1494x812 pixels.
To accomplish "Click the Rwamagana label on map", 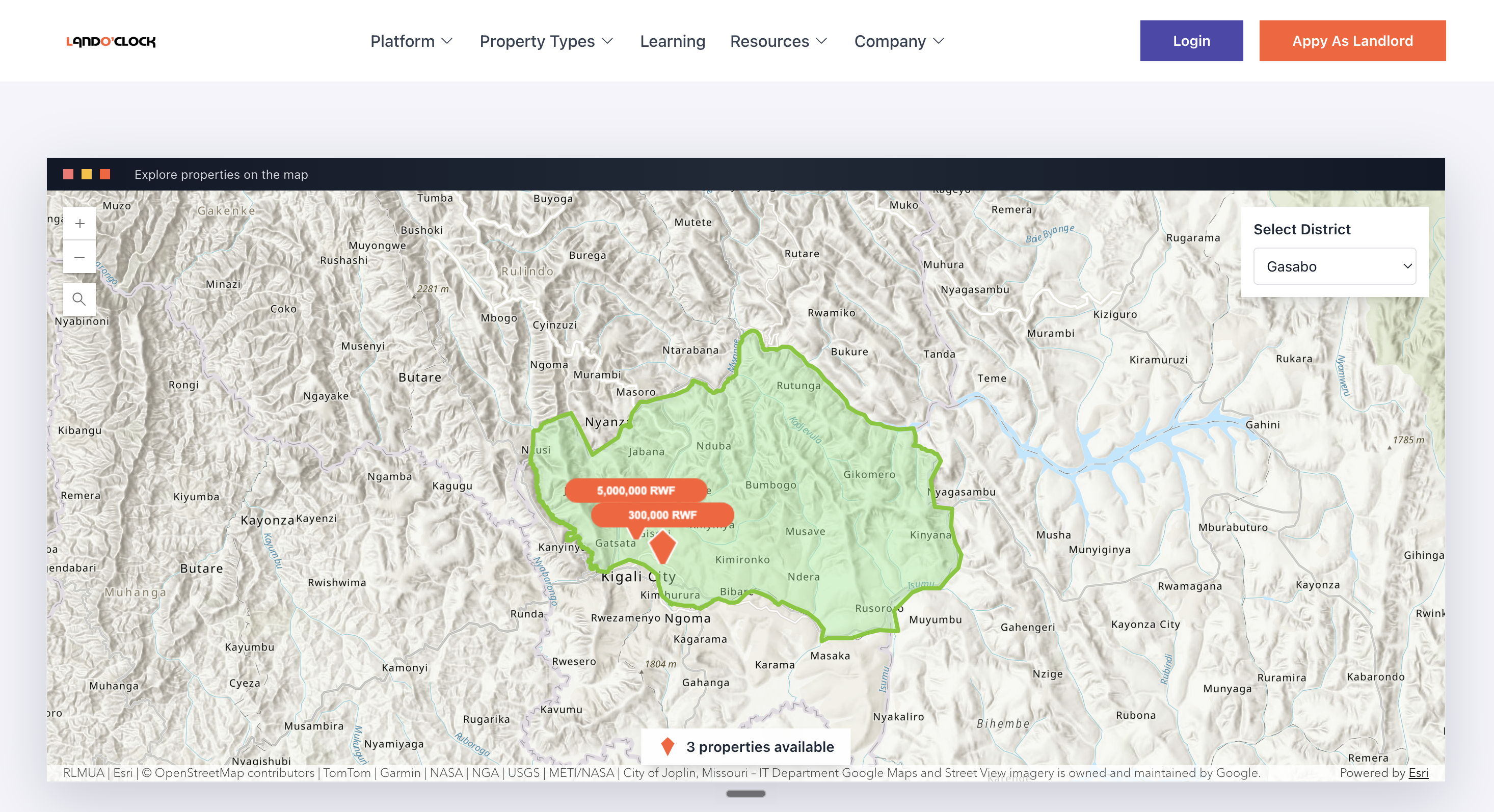I will (1189, 586).
